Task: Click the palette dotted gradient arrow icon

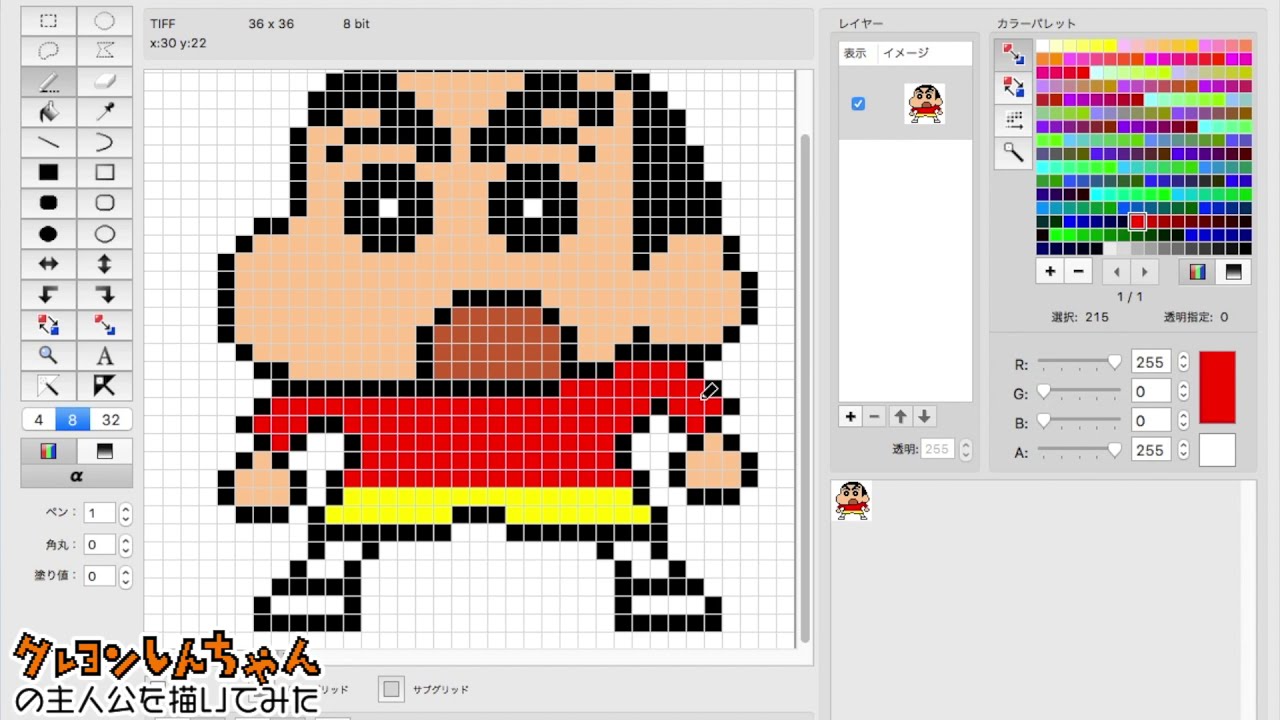Action: [1013, 121]
